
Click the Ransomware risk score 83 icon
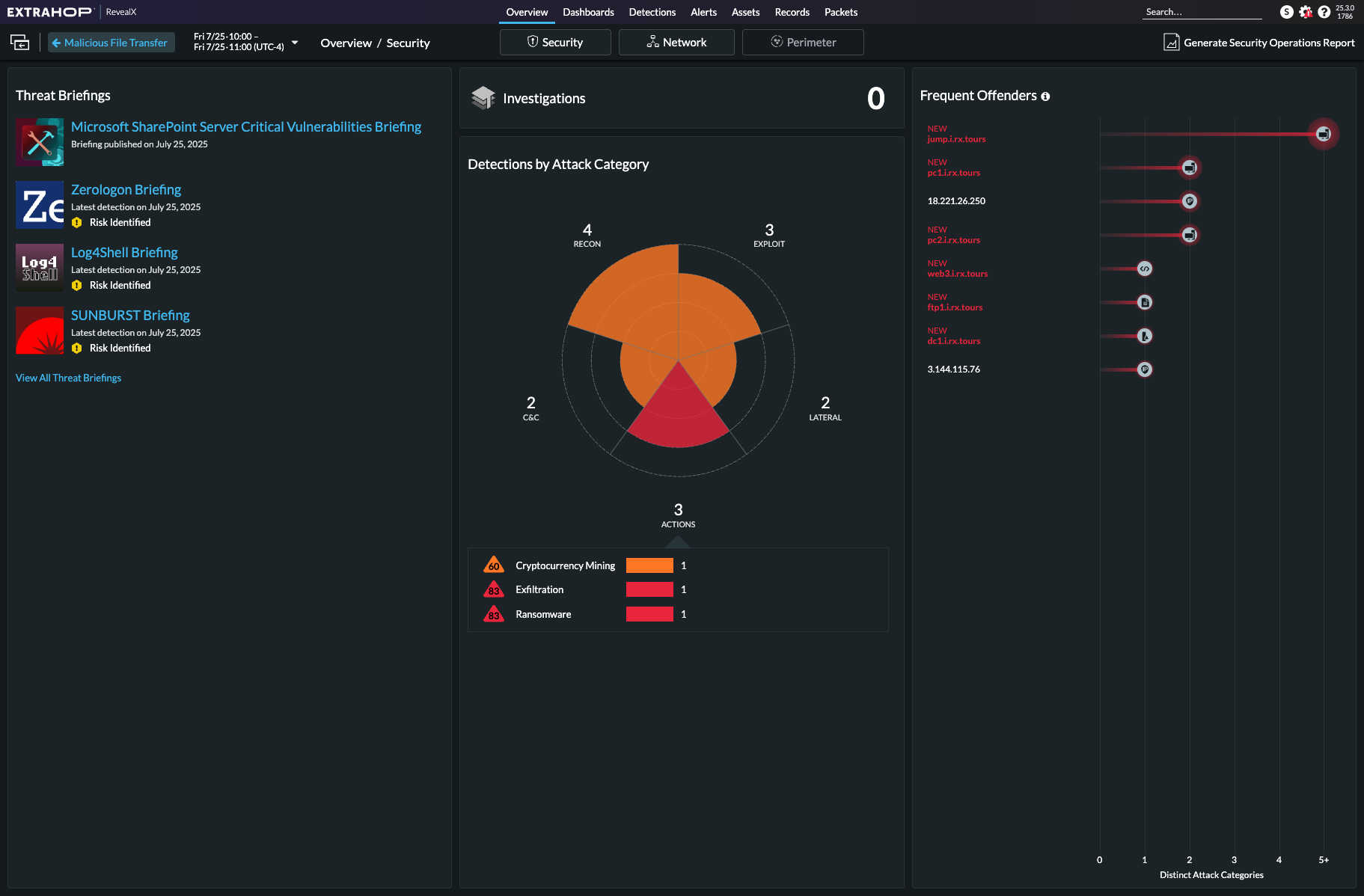[494, 614]
